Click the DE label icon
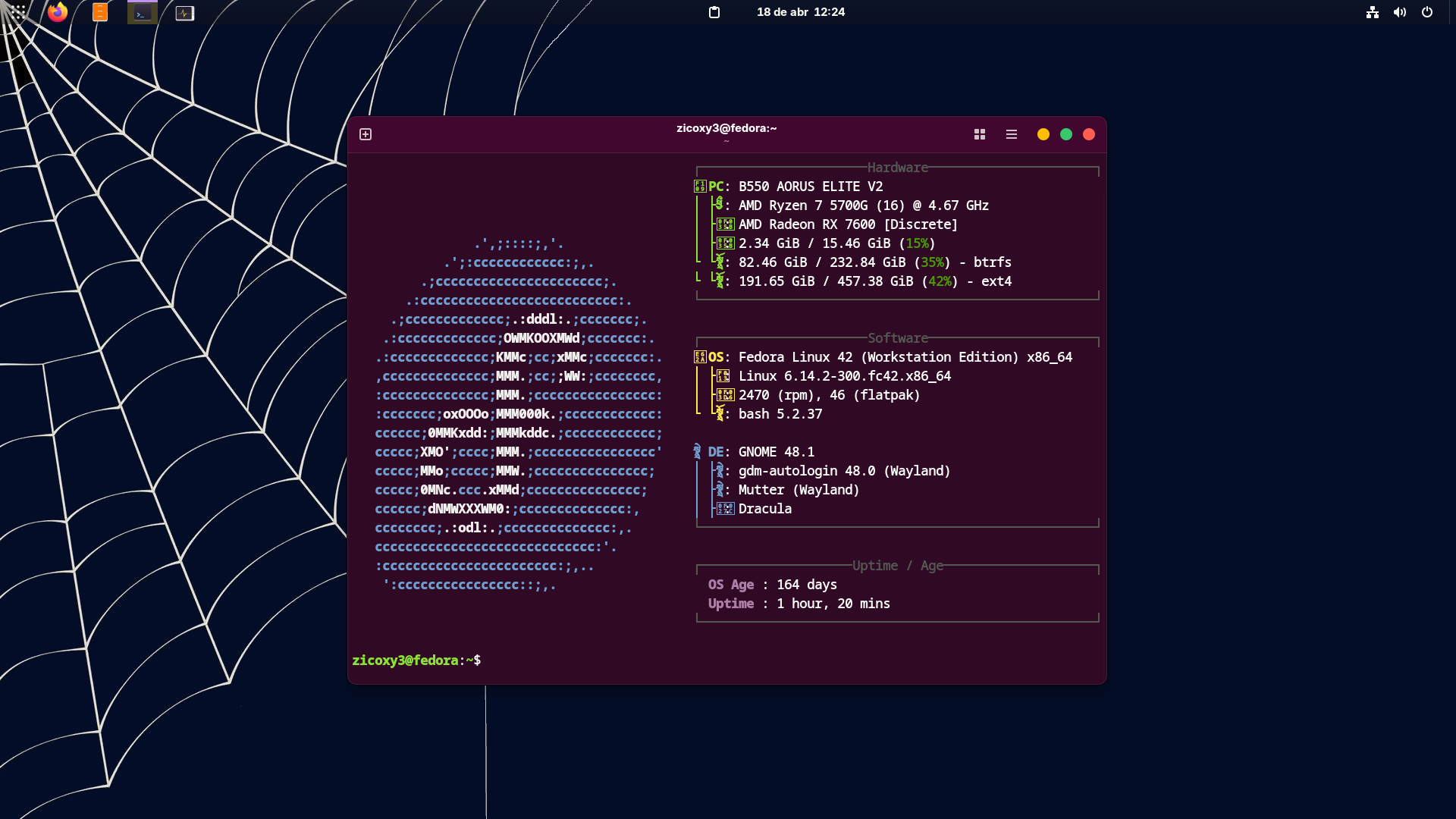Screen dimensions: 1456x819 point(698,452)
